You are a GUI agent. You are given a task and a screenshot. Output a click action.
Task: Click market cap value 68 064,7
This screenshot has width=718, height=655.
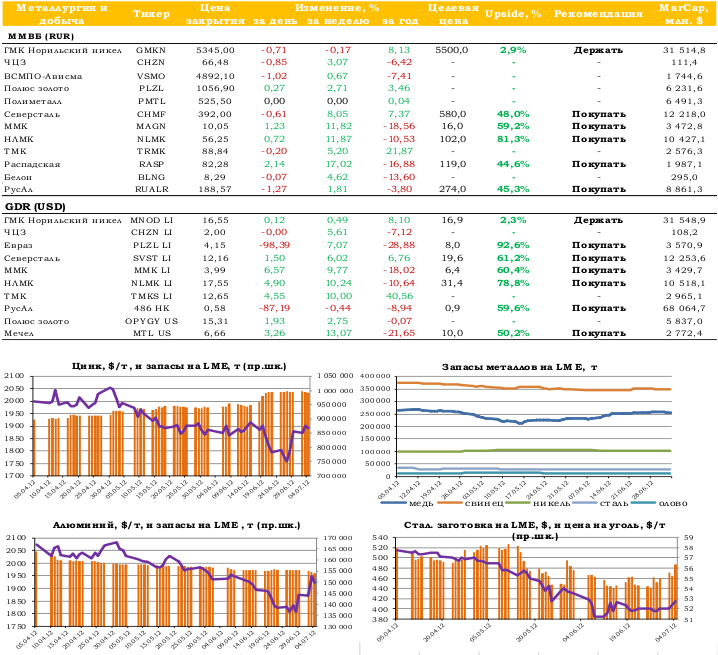coord(684,308)
